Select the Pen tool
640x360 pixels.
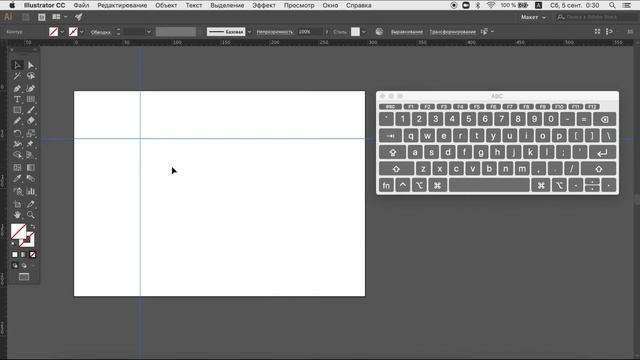tap(17, 89)
